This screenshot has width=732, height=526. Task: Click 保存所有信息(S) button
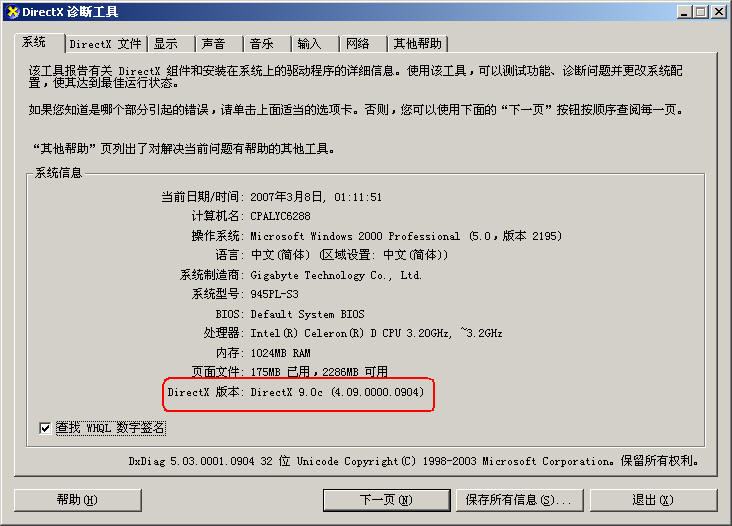click(520, 500)
